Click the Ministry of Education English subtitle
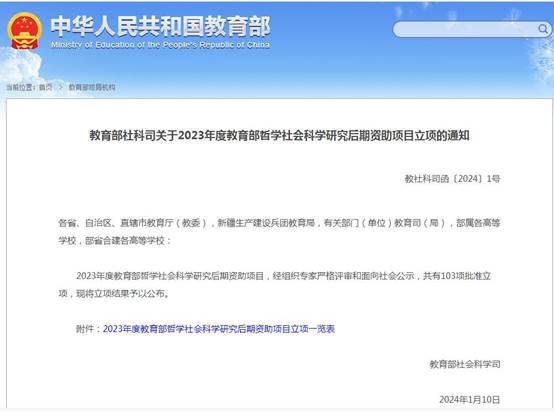 point(160,45)
